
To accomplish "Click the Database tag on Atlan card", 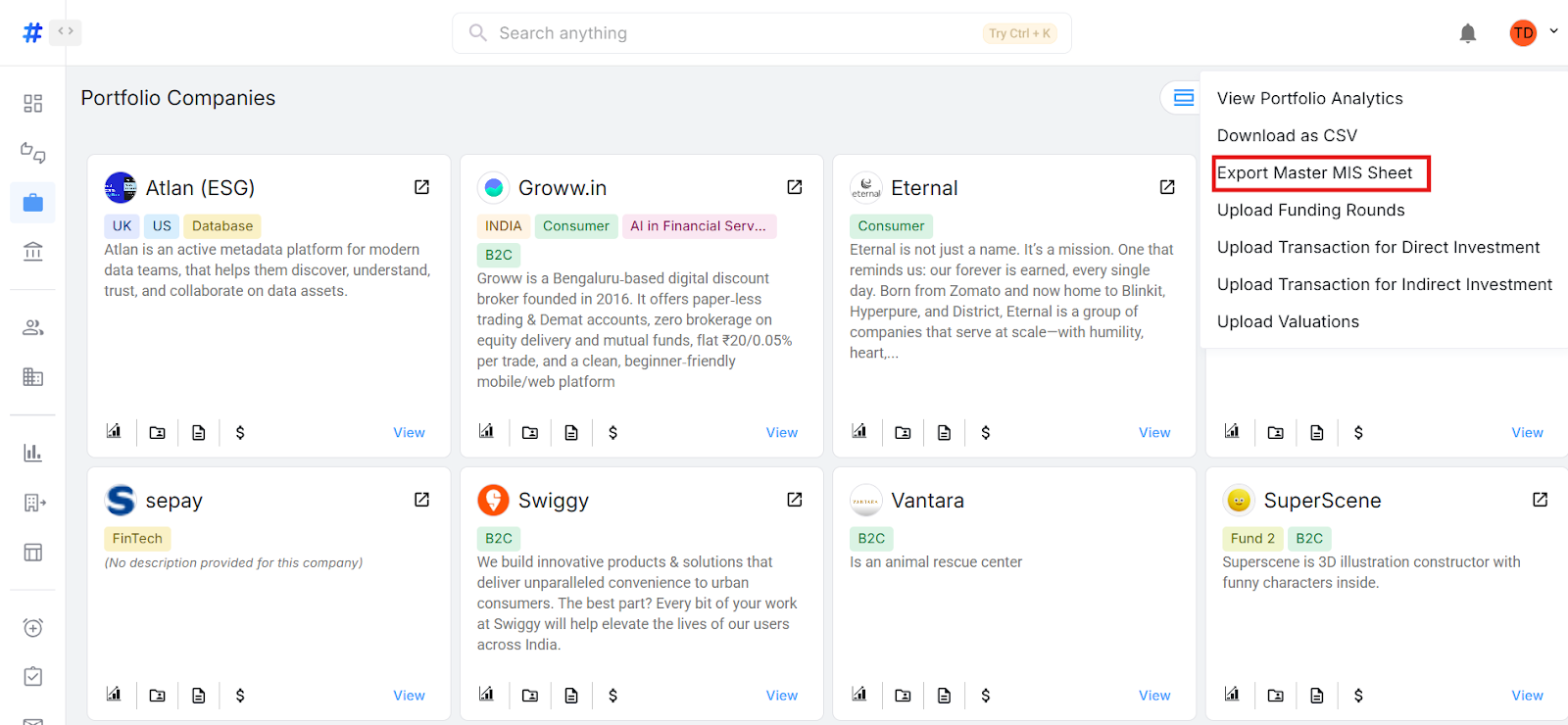I will click(222, 226).
